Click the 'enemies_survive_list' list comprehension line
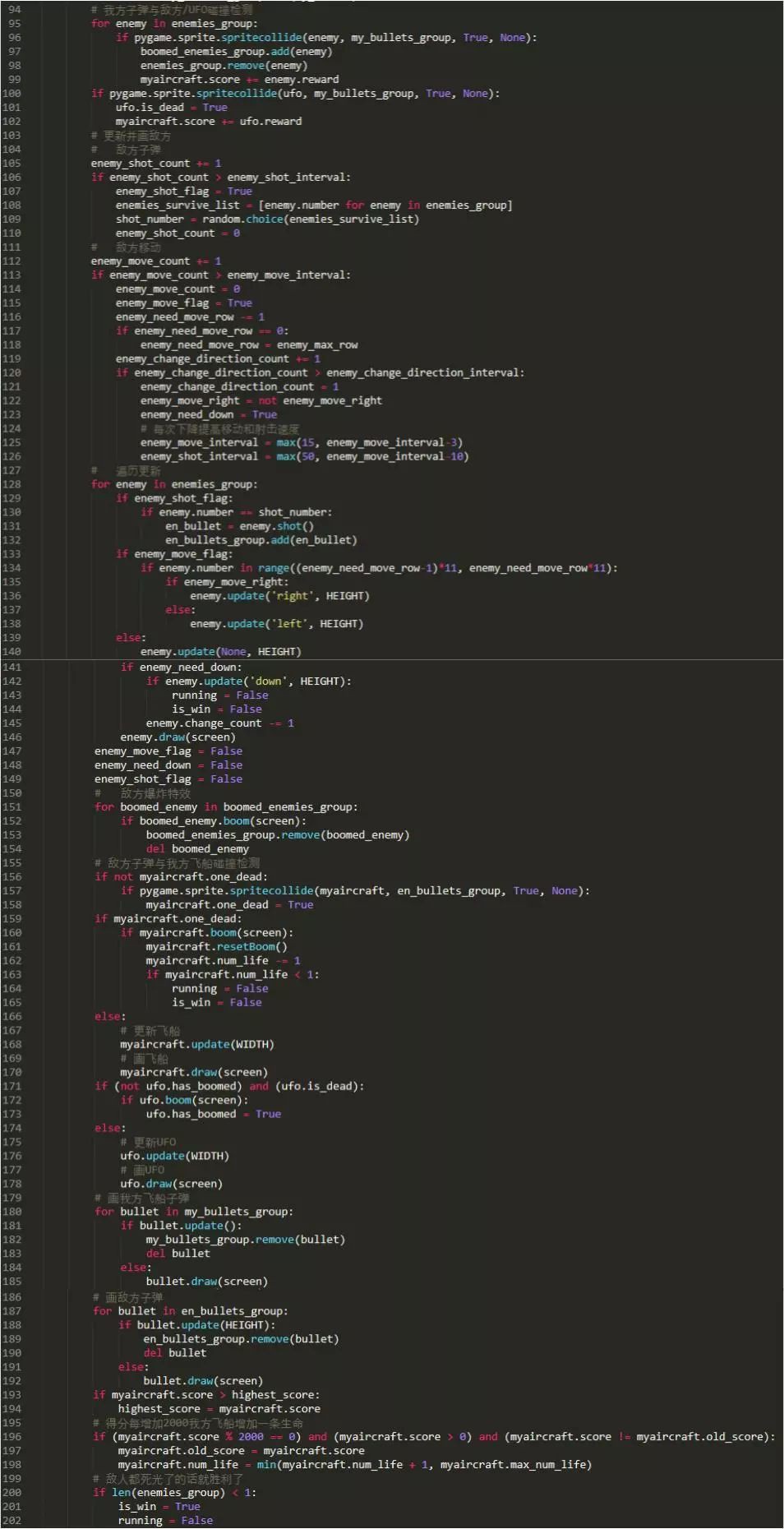 [314, 206]
